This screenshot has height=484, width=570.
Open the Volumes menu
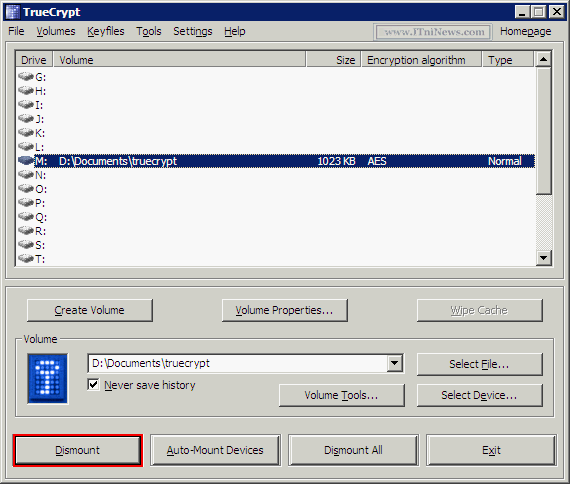56,31
